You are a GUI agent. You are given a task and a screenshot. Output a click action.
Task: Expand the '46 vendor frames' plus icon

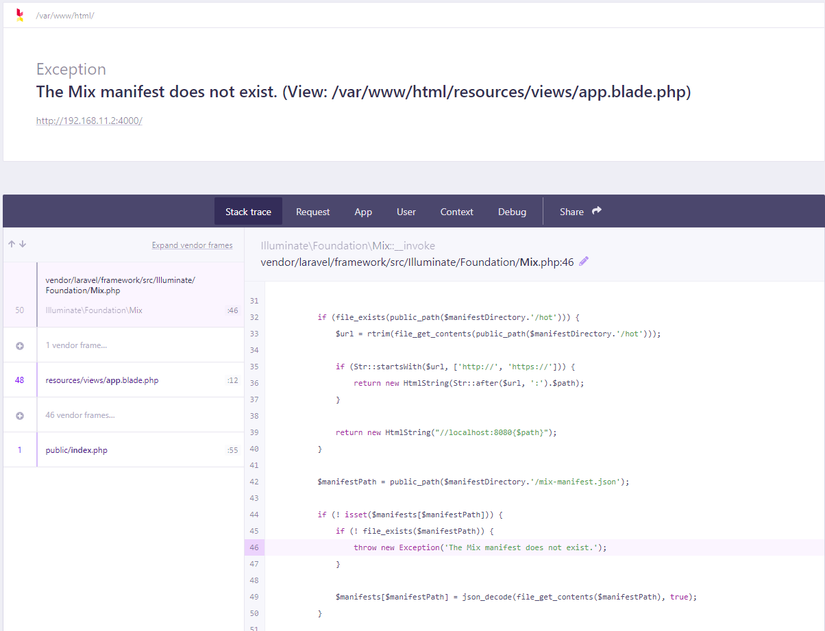pos(20,415)
